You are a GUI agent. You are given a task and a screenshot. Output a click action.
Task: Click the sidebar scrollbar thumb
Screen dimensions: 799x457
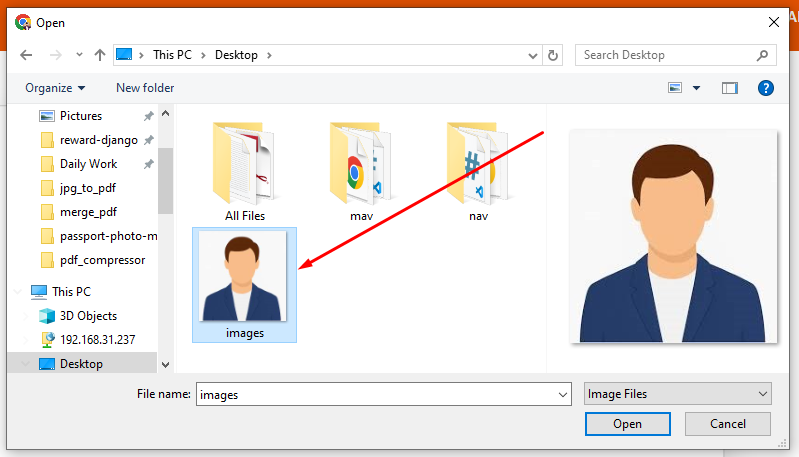click(x=165, y=181)
